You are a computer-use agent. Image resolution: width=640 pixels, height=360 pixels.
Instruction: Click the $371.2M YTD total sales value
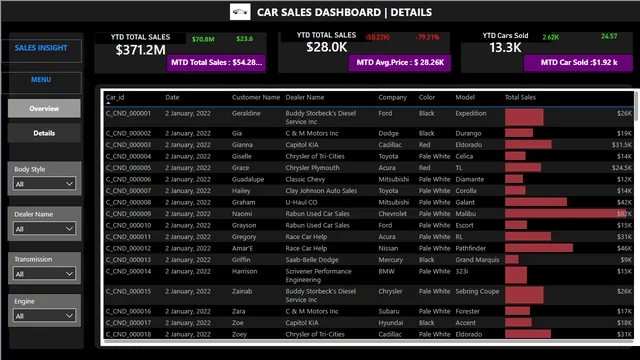(x=140, y=50)
